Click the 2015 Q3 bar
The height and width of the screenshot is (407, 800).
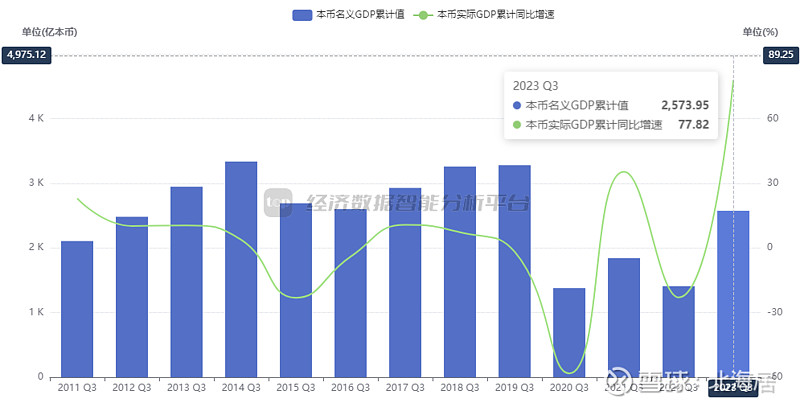click(296, 290)
